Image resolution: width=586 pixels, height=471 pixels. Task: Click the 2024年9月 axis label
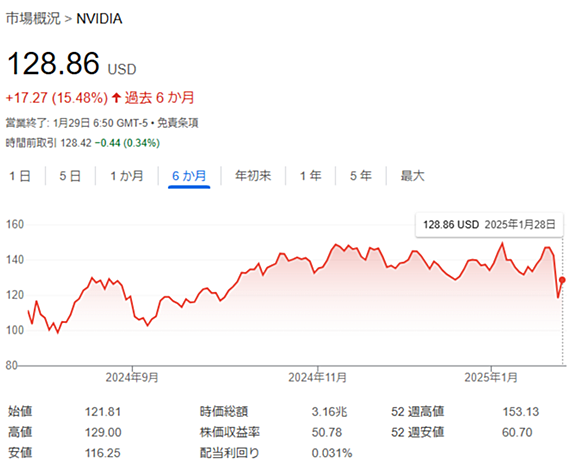132,378
